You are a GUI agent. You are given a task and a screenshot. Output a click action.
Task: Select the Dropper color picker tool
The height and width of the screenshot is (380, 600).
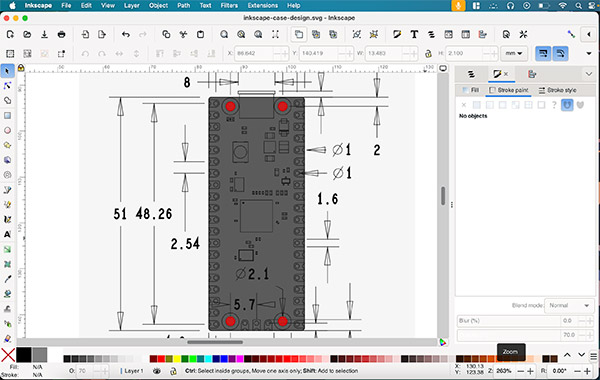coord(7,279)
